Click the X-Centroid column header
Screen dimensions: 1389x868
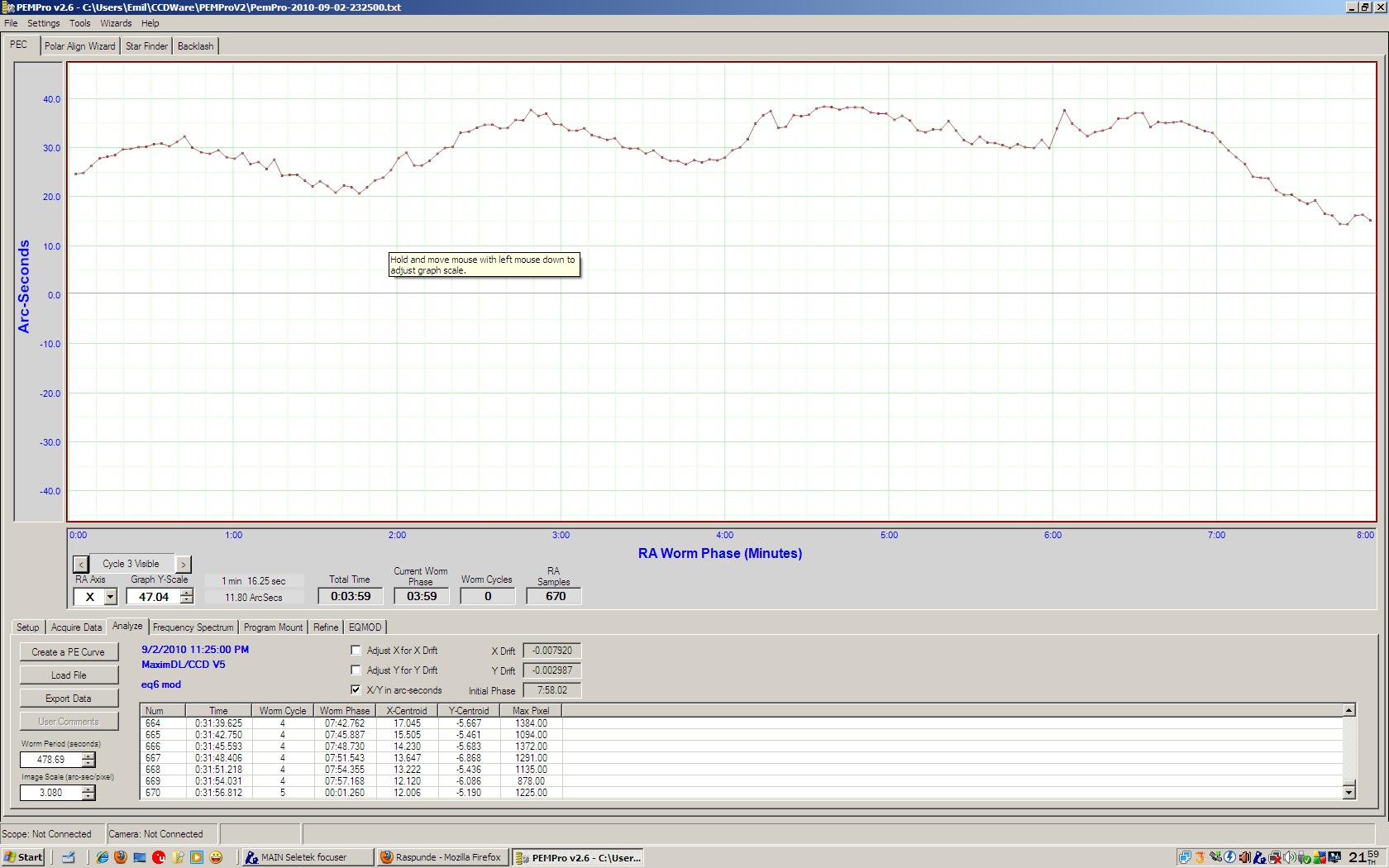tap(407, 710)
